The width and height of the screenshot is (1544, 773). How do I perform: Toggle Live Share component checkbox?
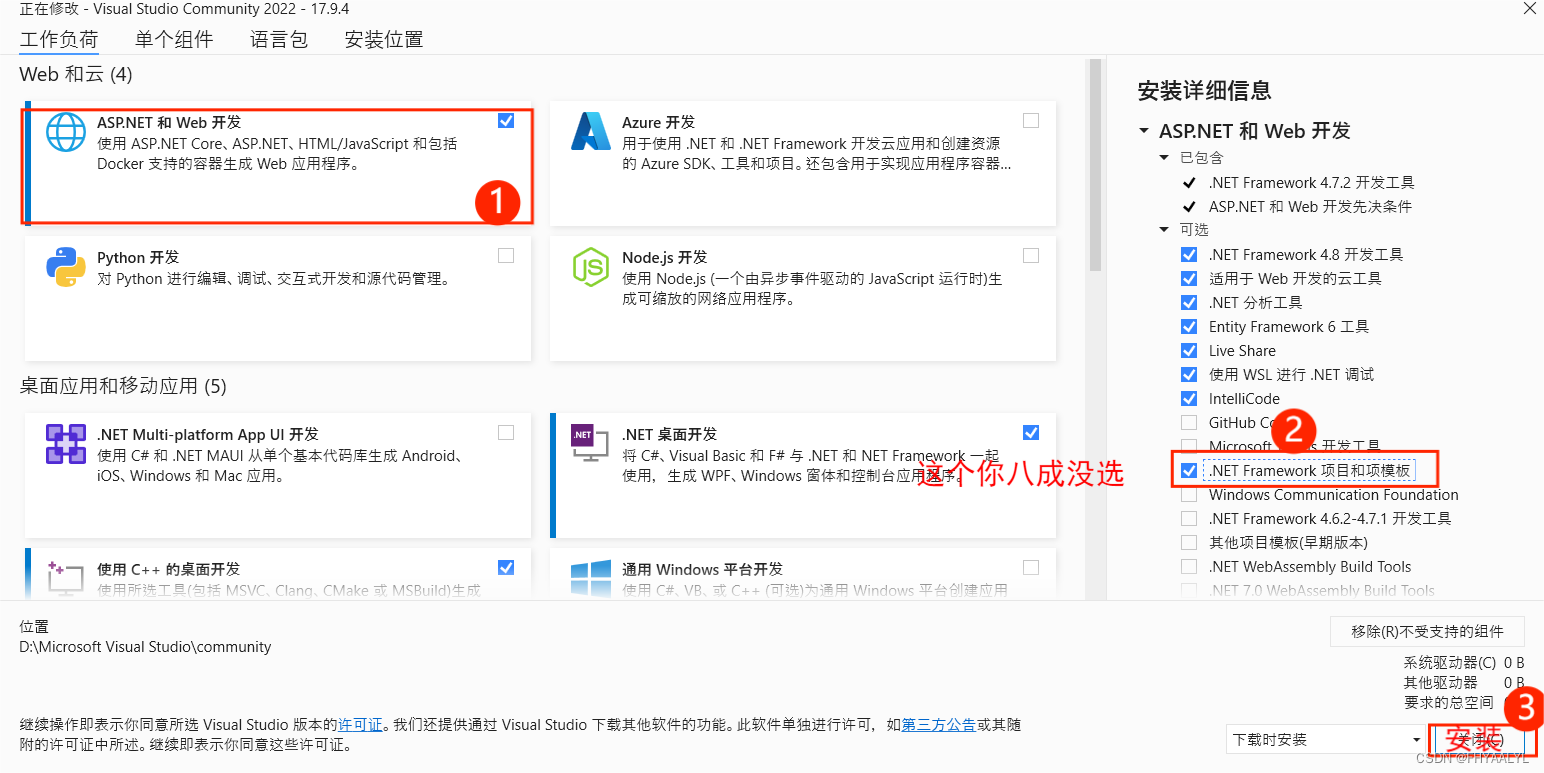(x=1189, y=351)
